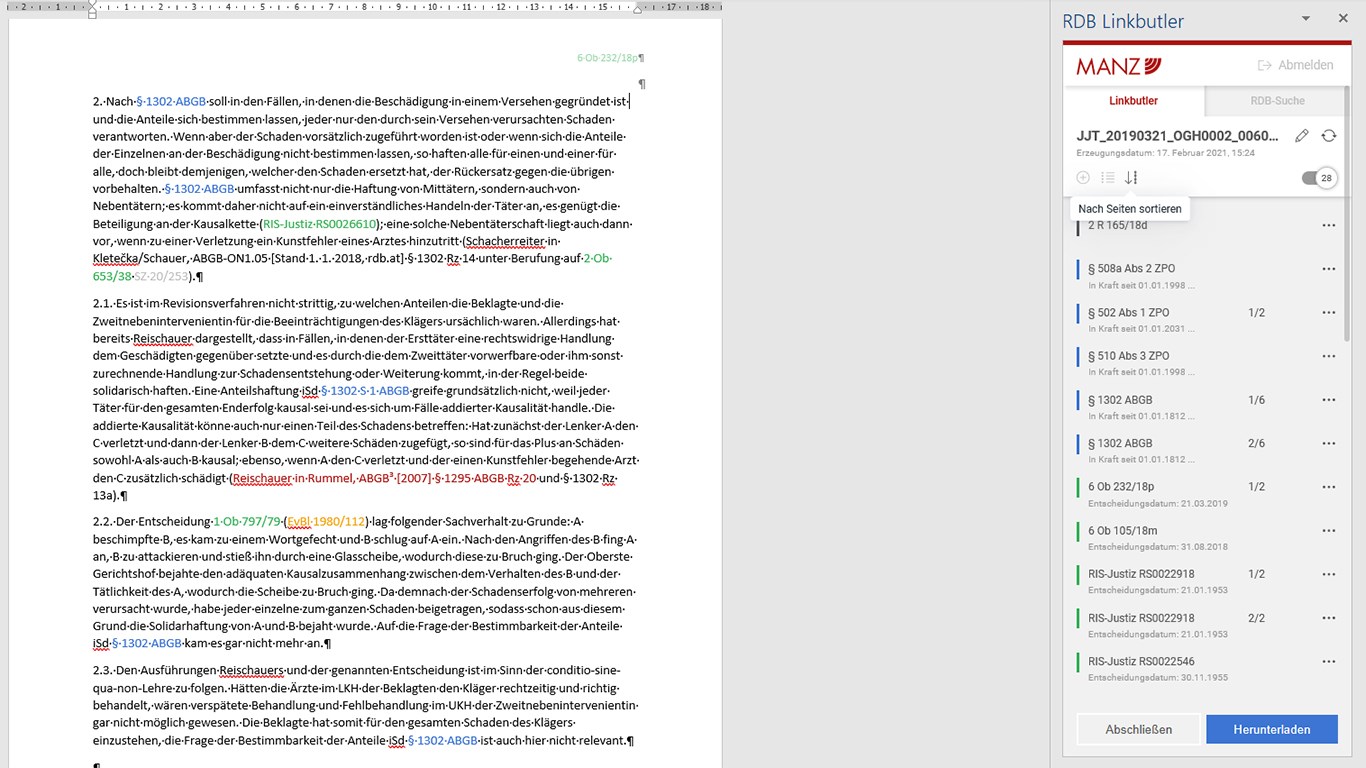The height and width of the screenshot is (768, 1366).
Task: Select the § 508a Abs 2 ZPO entry
Action: 1206,275
